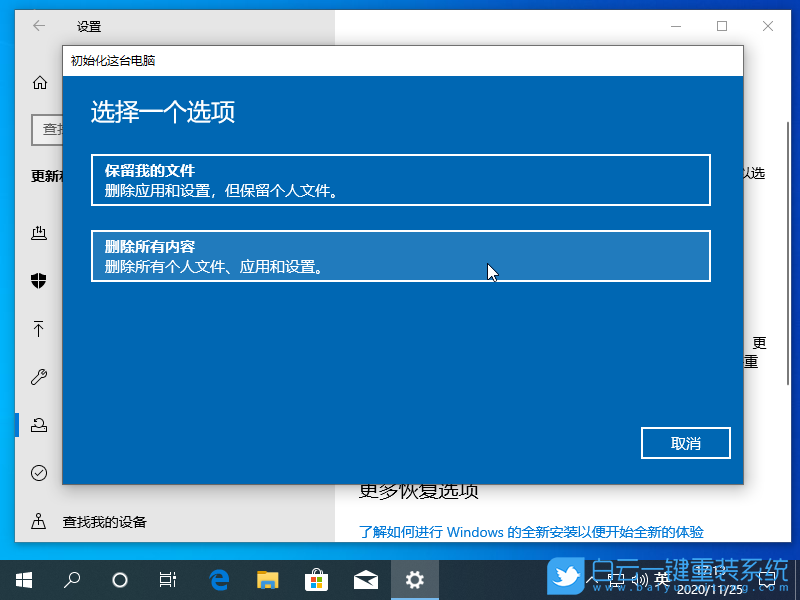Open the notification center icon
Screen dimensions: 800x600
(768, 578)
